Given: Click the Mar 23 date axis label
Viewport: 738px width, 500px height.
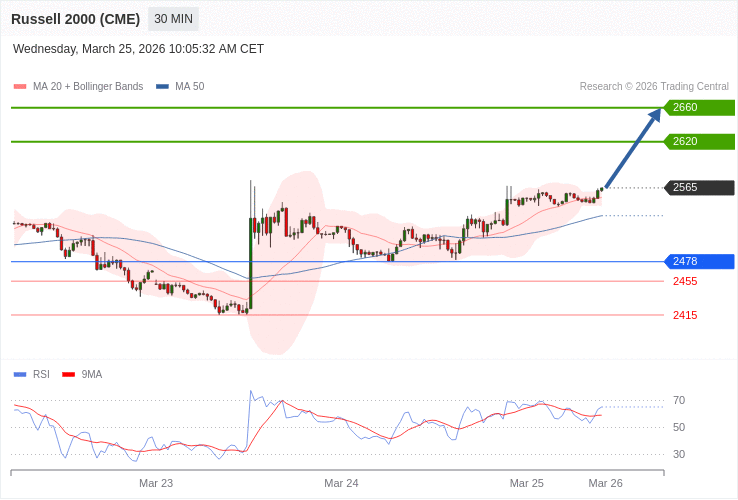Looking at the screenshot, I should coord(156,483).
